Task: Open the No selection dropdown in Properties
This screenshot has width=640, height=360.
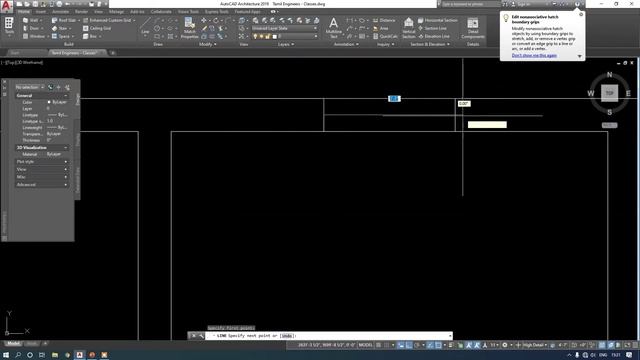Action: click(30, 87)
